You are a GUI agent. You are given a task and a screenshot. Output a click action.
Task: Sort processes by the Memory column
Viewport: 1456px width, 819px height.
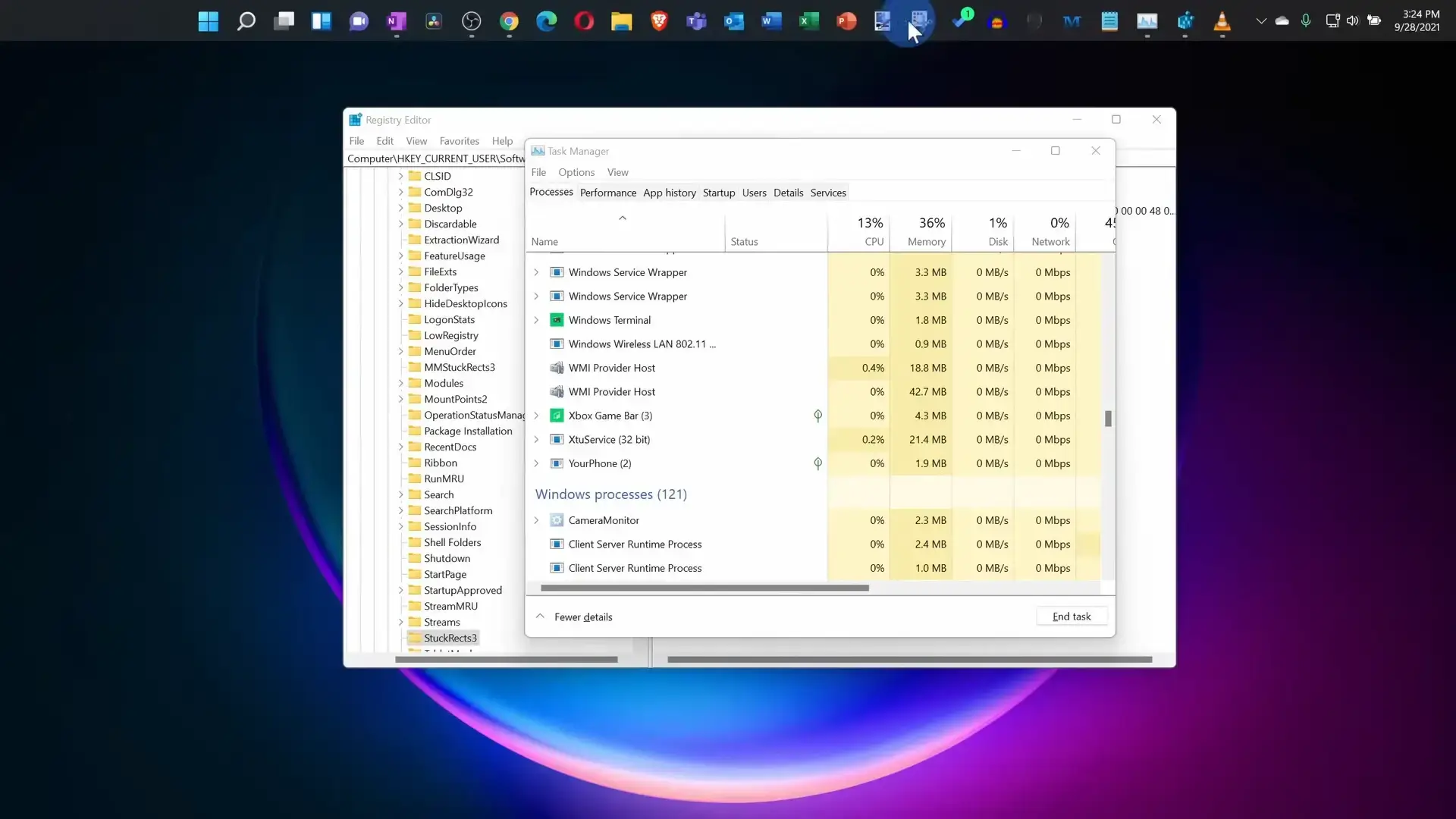(926, 241)
